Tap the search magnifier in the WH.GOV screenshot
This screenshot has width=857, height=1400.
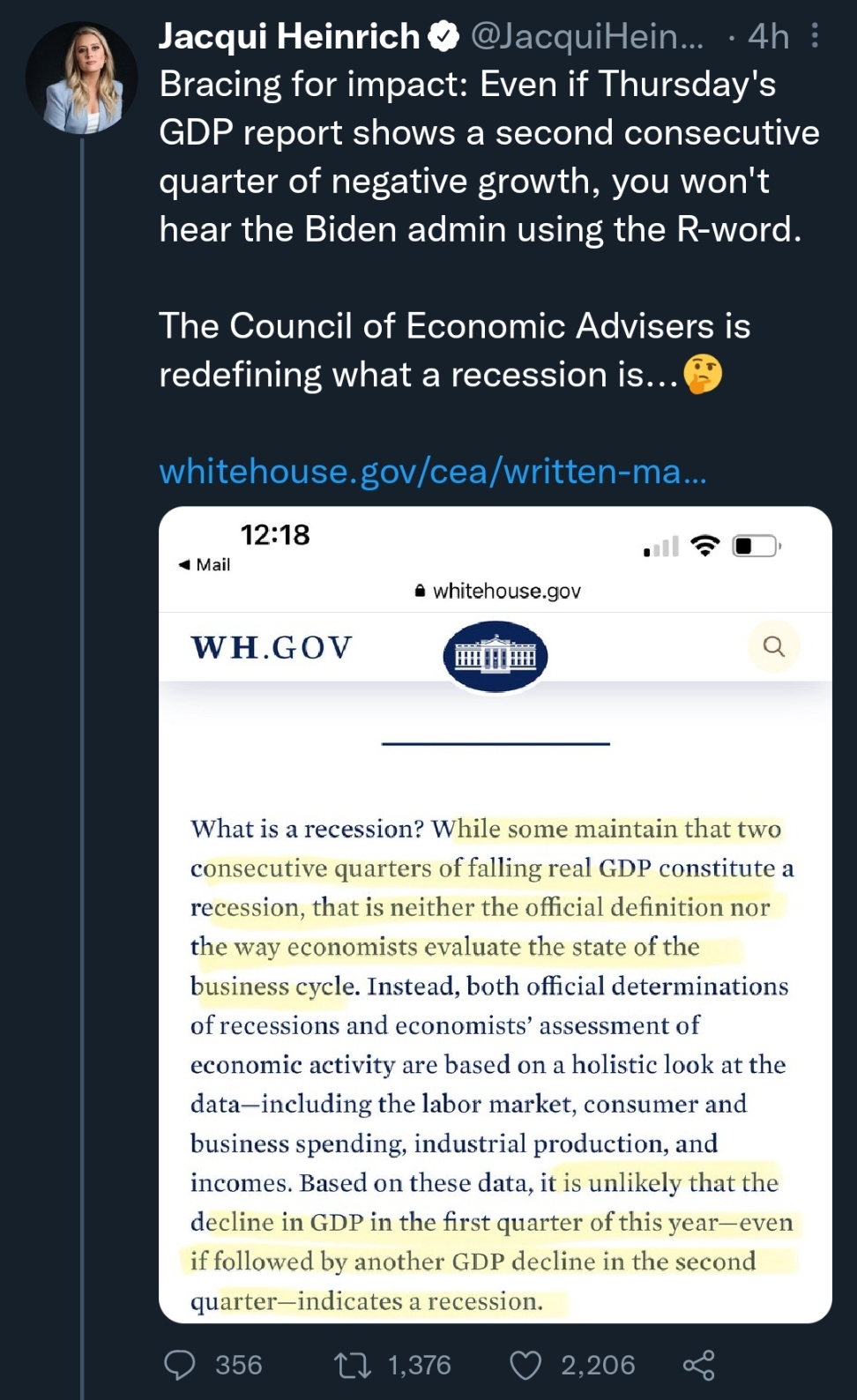773,646
